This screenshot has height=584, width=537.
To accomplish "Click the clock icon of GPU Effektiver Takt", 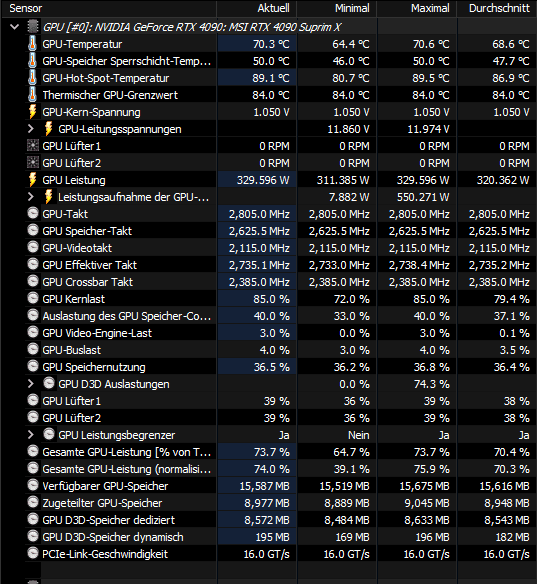I will pyautogui.click(x=33, y=264).
